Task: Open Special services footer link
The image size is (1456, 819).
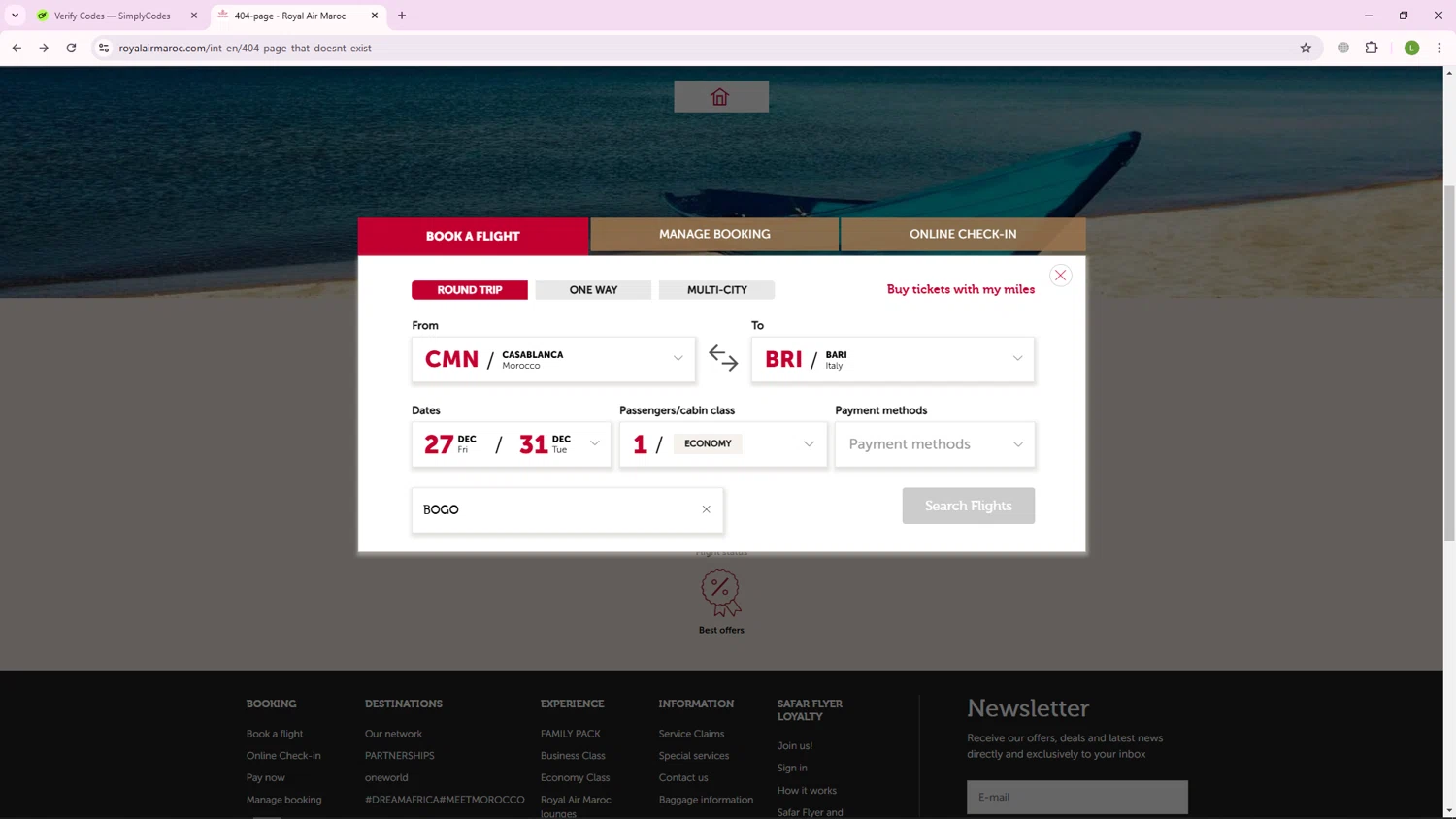Action: 694,756
